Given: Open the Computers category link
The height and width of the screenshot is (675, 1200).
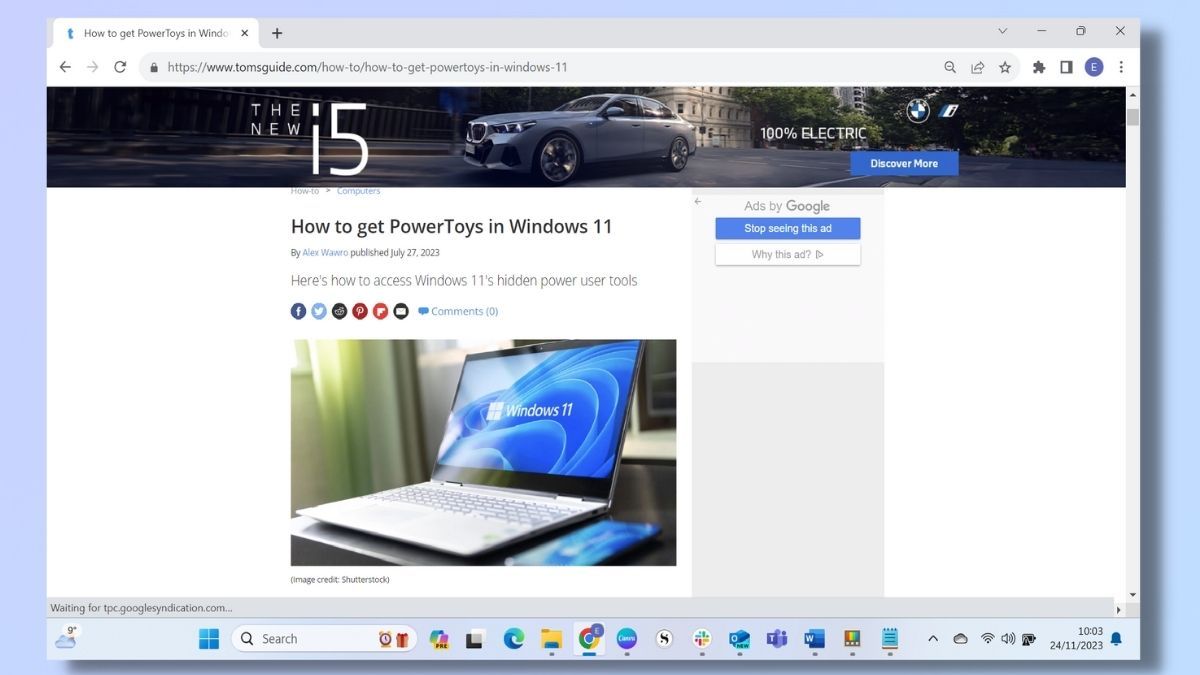Looking at the screenshot, I should click(358, 190).
